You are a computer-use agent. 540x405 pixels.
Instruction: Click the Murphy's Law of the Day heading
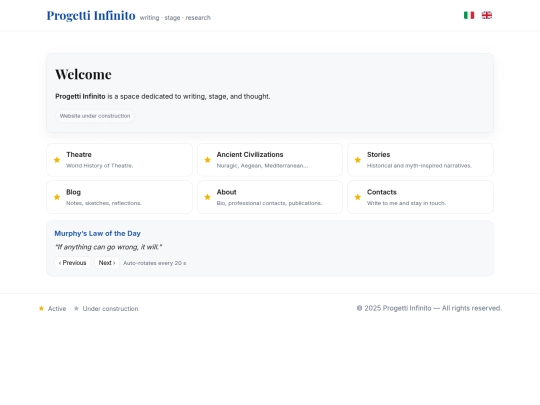[97, 233]
